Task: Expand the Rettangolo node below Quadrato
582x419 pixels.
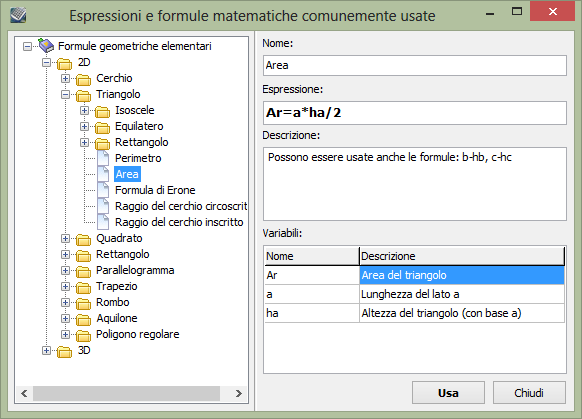Action: pos(65,254)
